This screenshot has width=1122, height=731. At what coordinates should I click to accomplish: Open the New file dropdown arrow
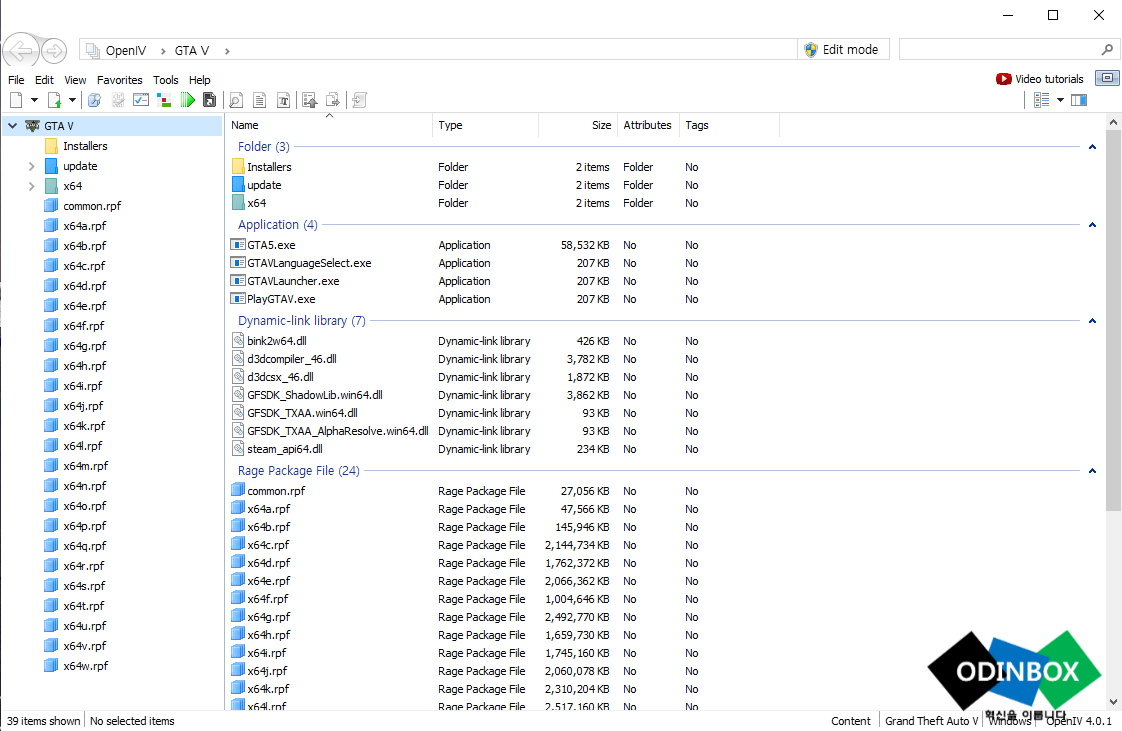point(34,100)
